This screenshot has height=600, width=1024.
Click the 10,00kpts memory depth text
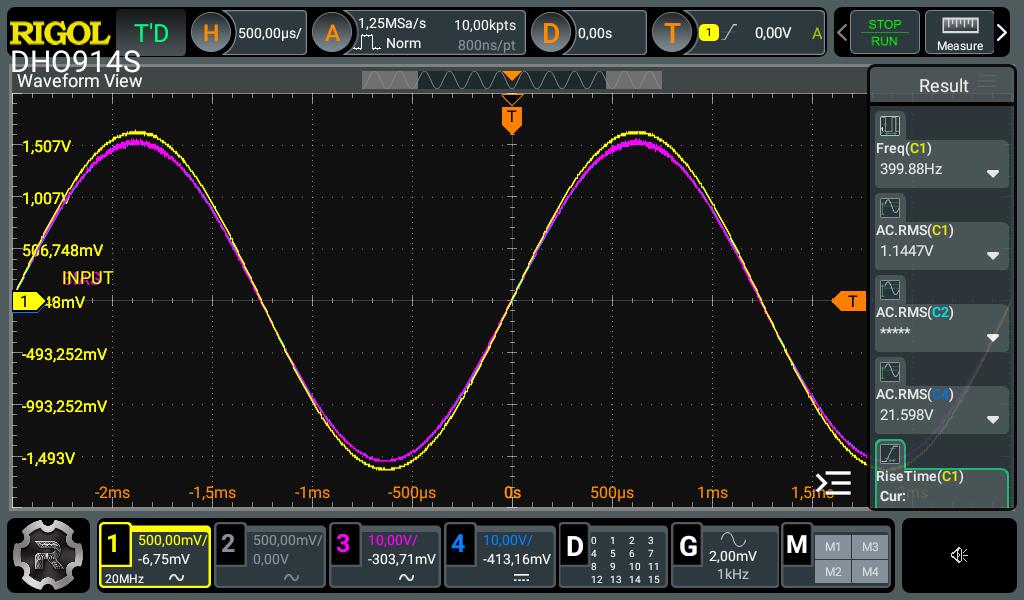click(x=485, y=25)
